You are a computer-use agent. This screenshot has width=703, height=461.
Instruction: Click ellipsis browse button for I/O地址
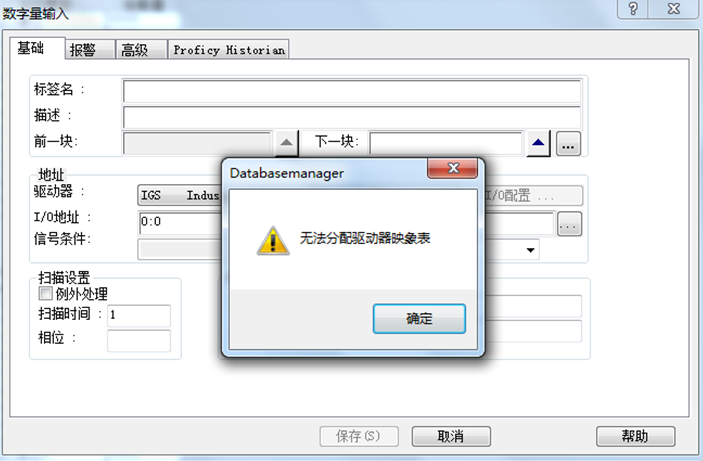coord(569,224)
